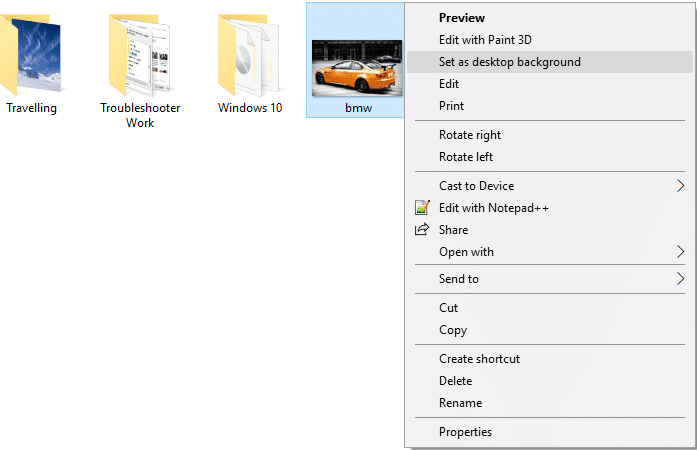Choose Rotate left
This screenshot has width=697, height=450.
(550, 157)
